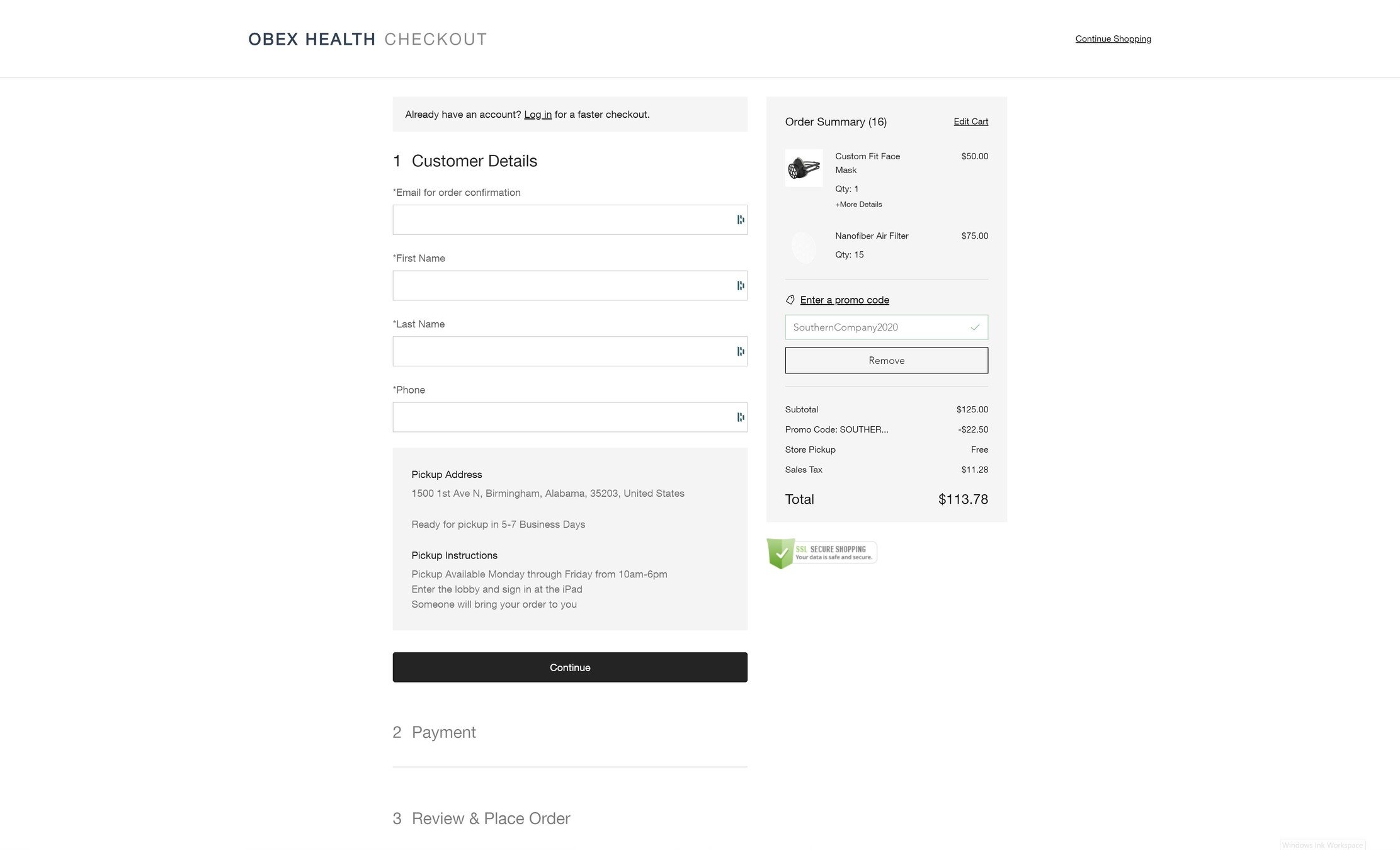The width and height of the screenshot is (1400, 850).
Task: Click green checkmark in promo code field
Action: 975,327
